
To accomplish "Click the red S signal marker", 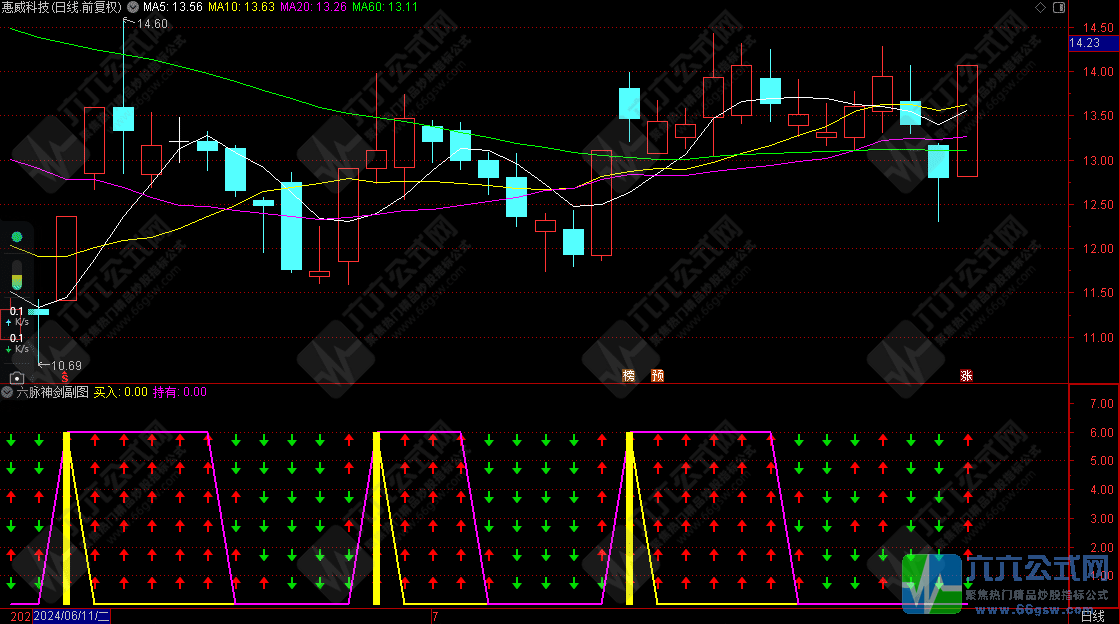I will click(x=66, y=377).
